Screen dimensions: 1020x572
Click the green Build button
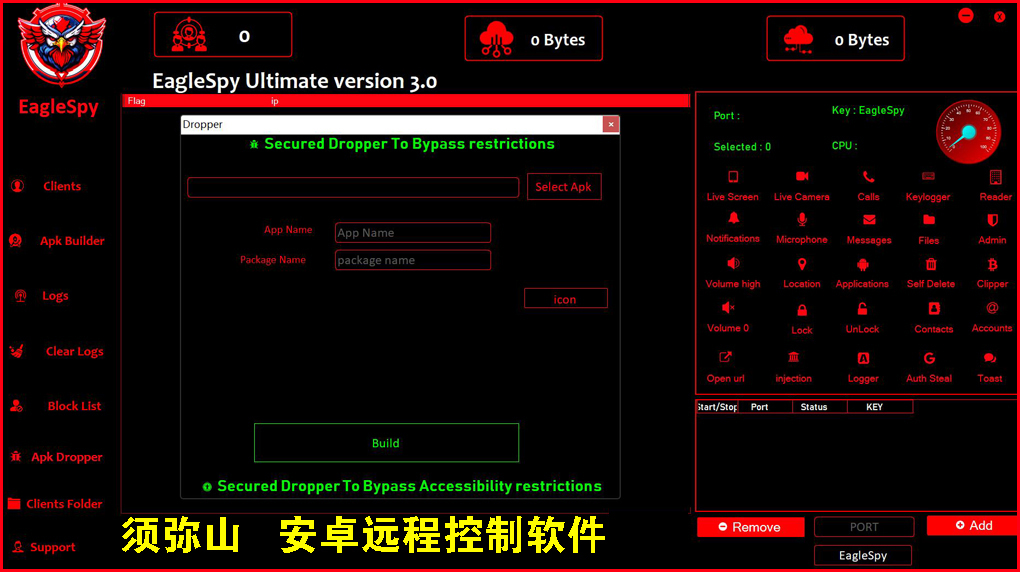click(386, 443)
